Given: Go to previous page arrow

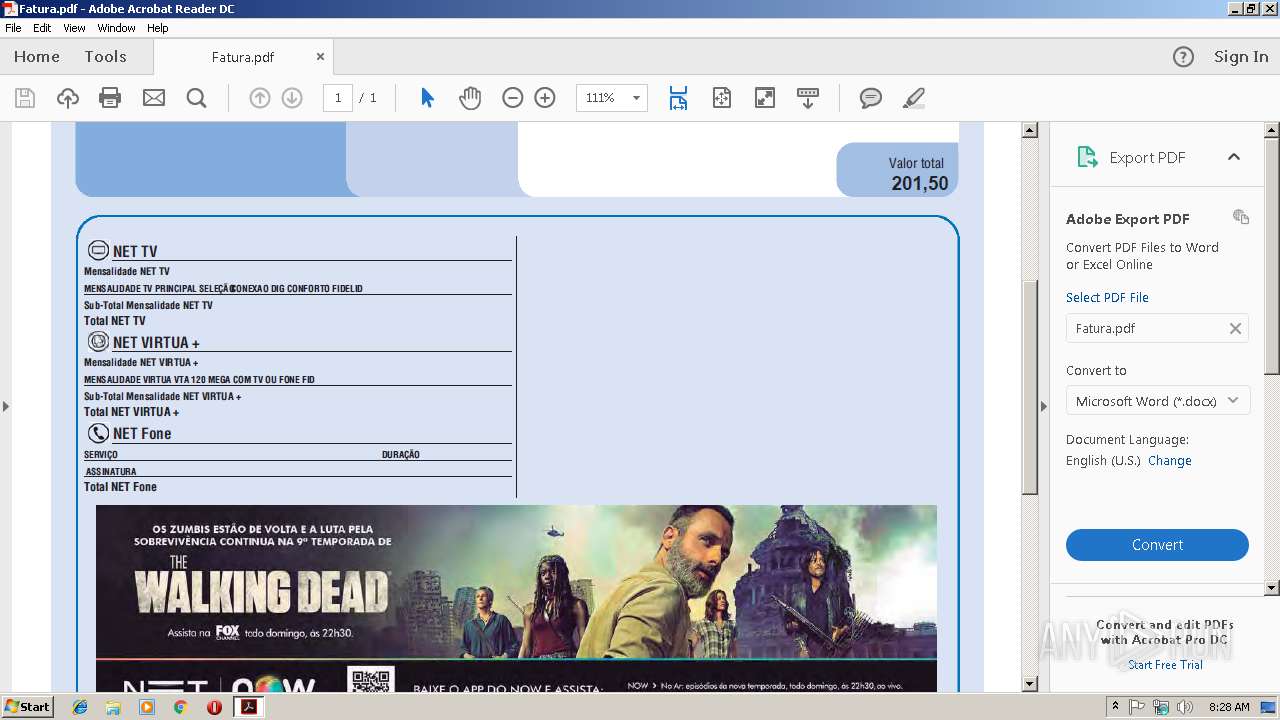Looking at the screenshot, I should point(260,98).
